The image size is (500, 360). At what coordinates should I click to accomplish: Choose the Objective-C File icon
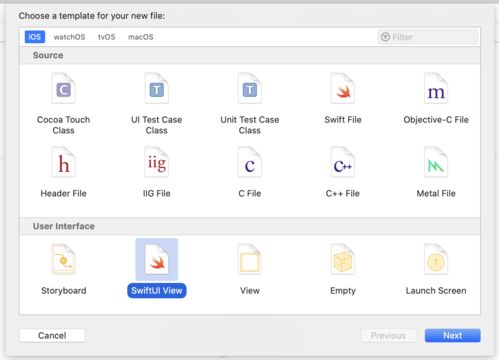click(436, 88)
